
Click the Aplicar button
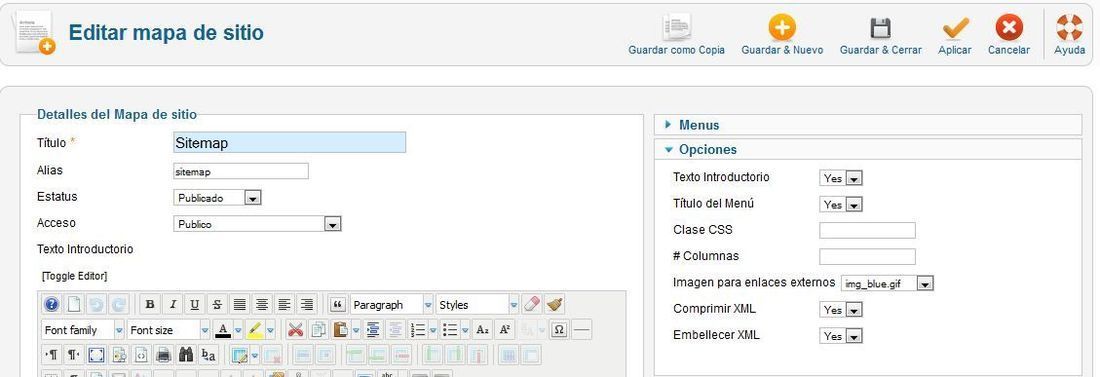[x=955, y=34]
